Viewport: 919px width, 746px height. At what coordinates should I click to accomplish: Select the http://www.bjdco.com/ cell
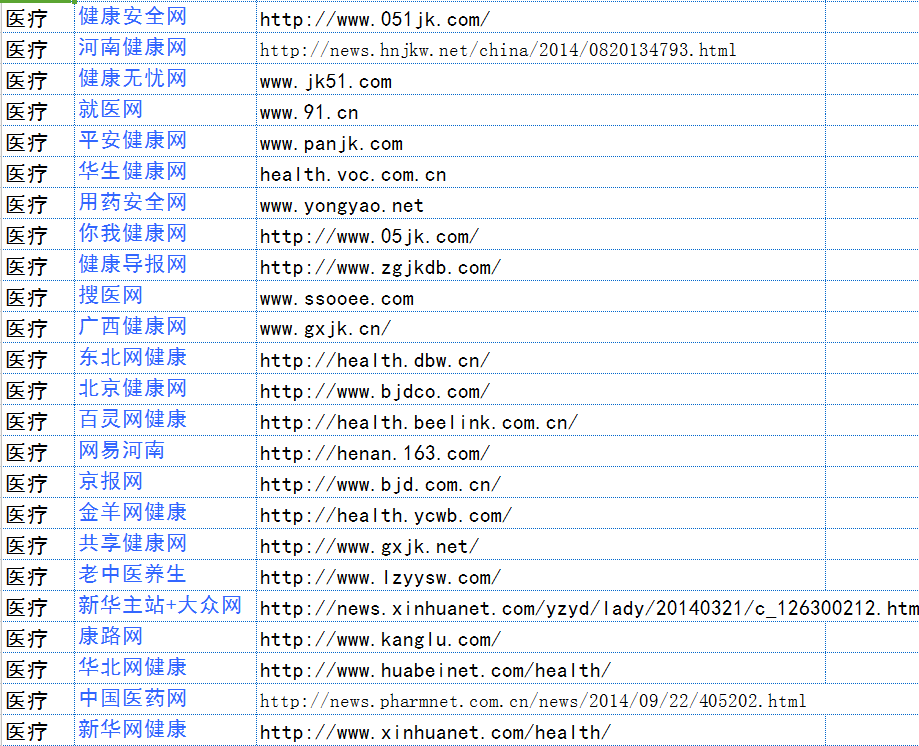[x=541, y=389]
